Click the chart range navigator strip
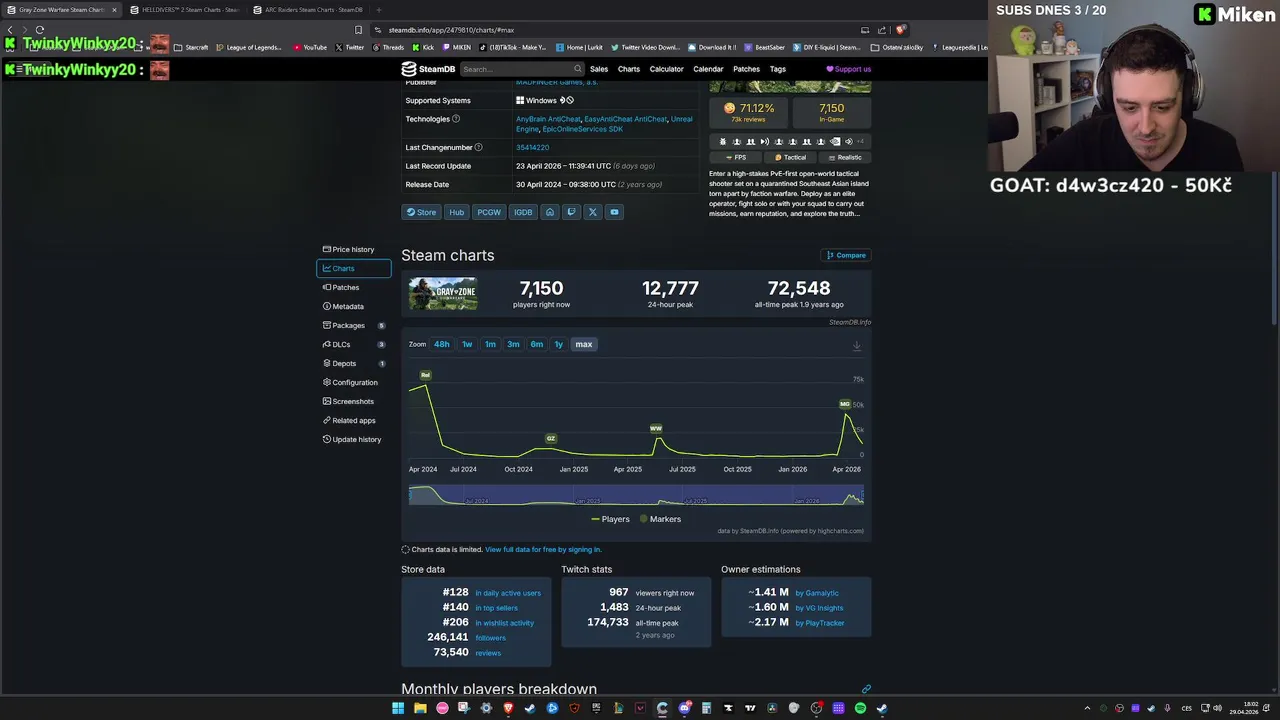Screen dimensions: 1280x720 [636, 495]
